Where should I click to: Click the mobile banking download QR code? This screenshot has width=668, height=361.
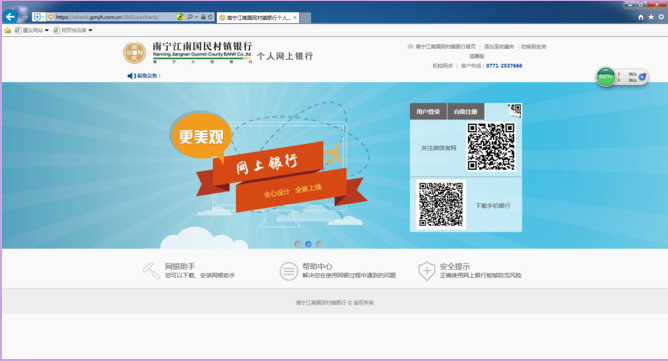(441, 205)
